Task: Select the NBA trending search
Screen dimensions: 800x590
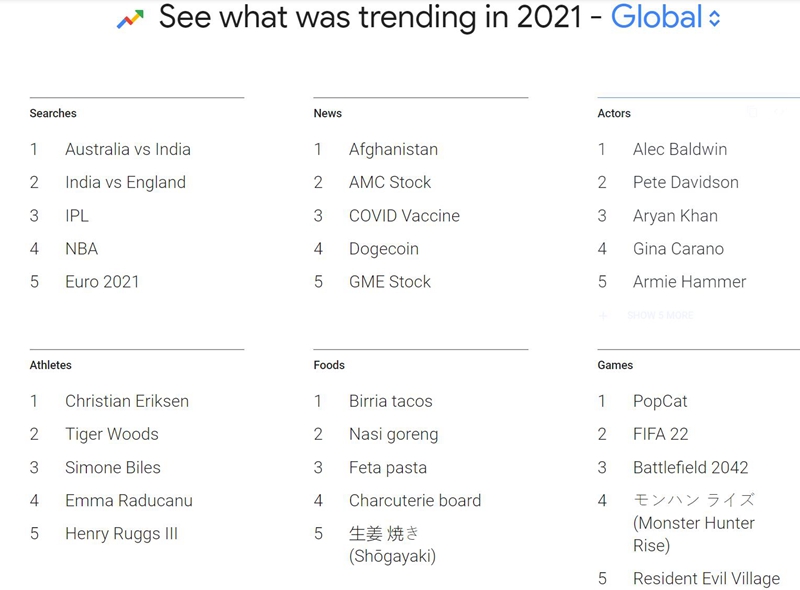Action: pos(81,248)
